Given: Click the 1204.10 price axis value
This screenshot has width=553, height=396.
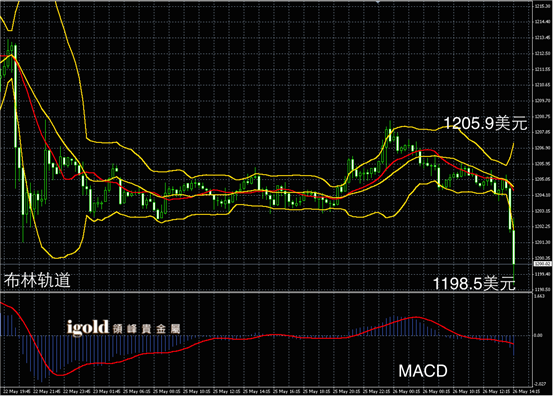Looking at the screenshot, I should coord(542,195).
